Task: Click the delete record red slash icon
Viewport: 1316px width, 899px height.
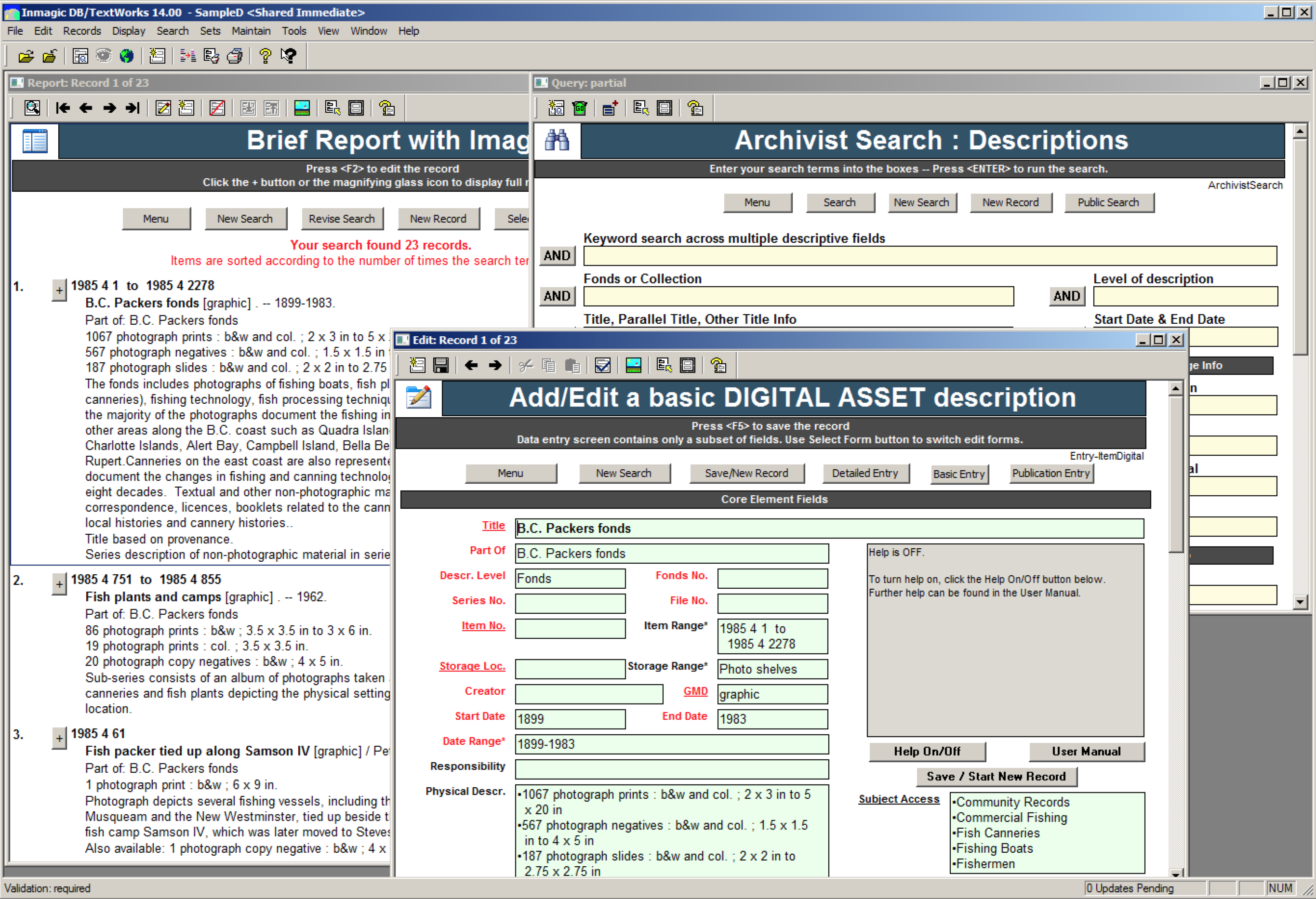Action: pyautogui.click(x=217, y=108)
